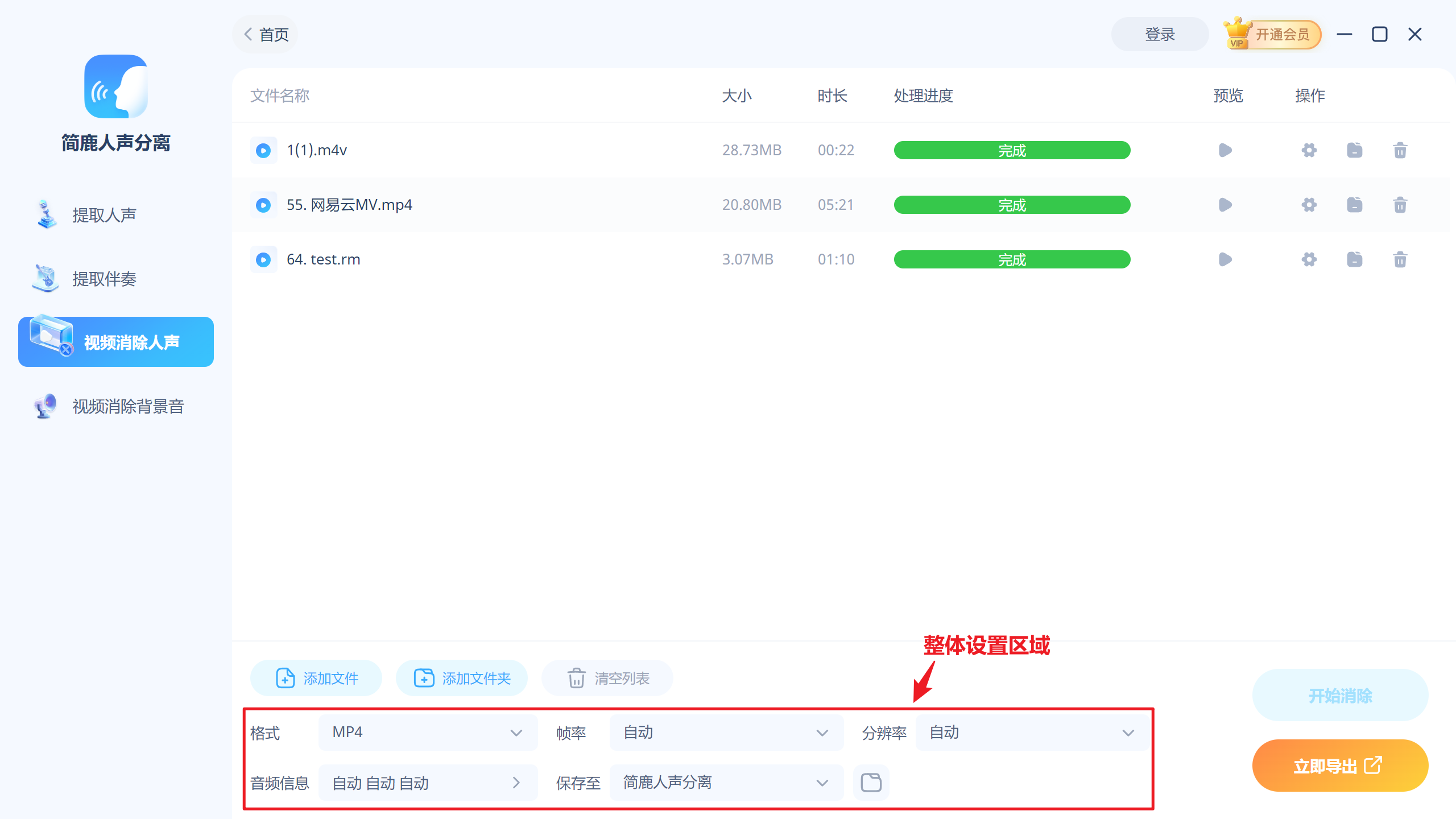Open output folder for 64. test.rm

1355,259
